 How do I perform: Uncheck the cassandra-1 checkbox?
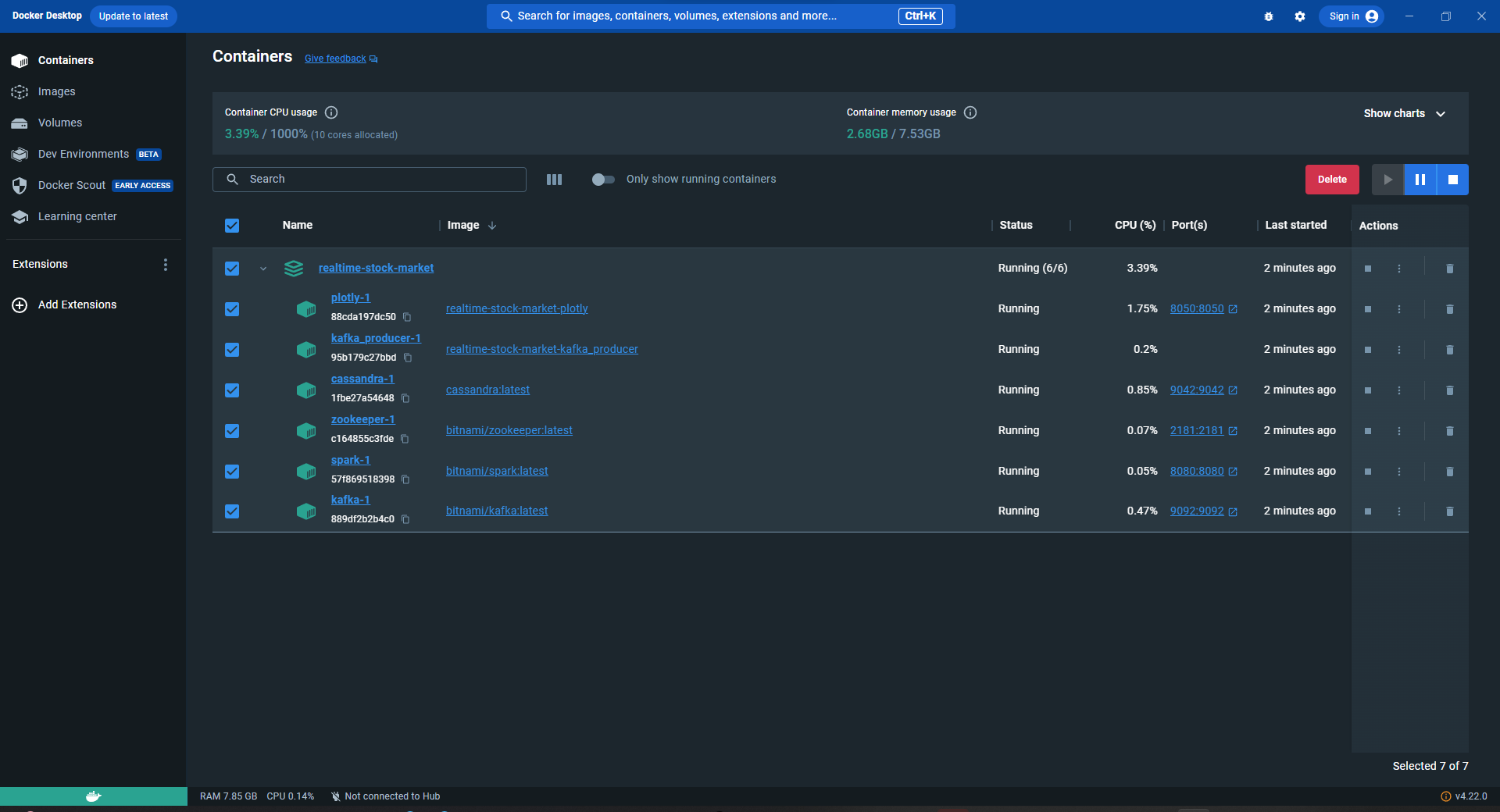click(x=232, y=390)
